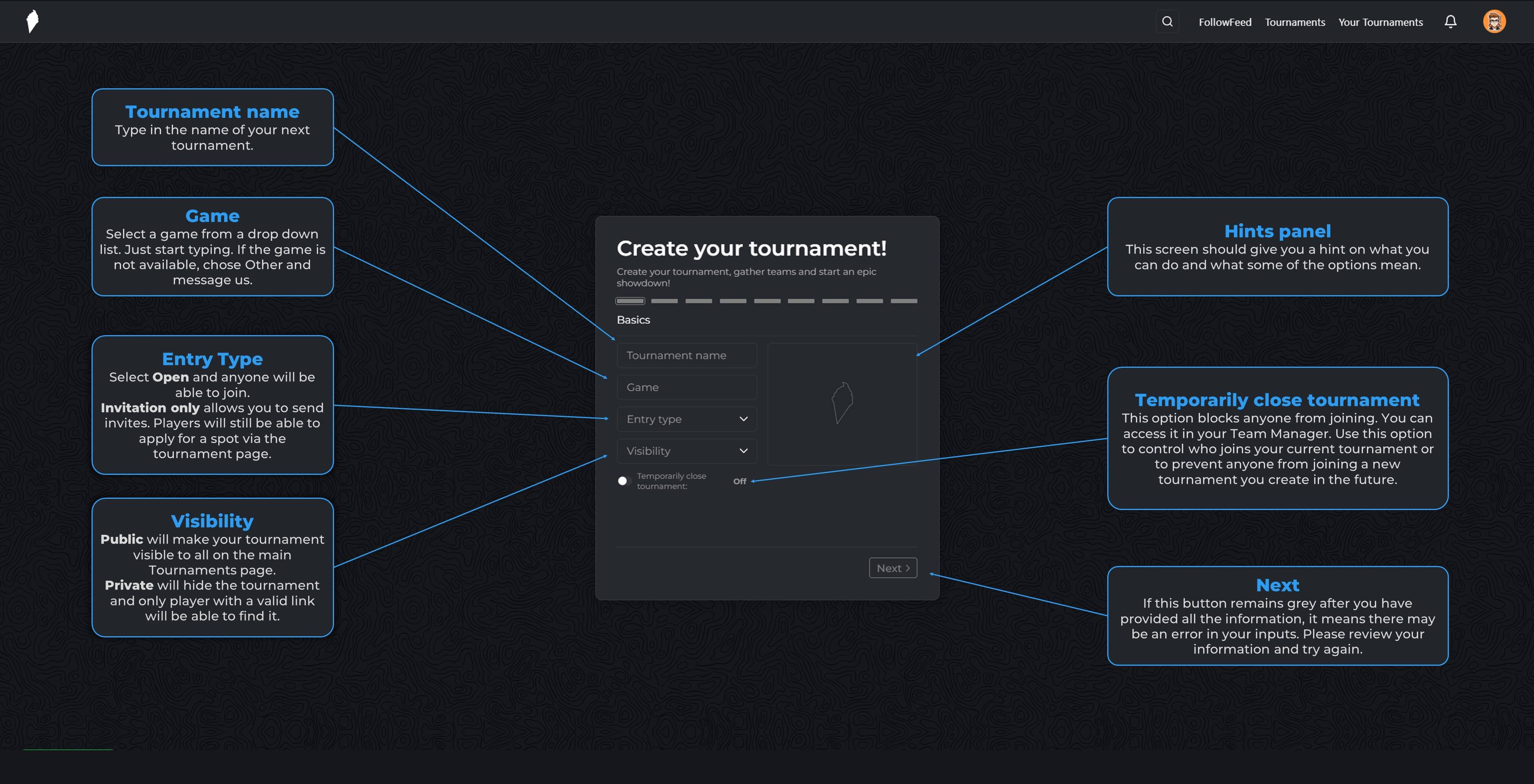This screenshot has width=1534, height=784.
Task: Expand the Entry type dropdown
Action: coord(686,419)
